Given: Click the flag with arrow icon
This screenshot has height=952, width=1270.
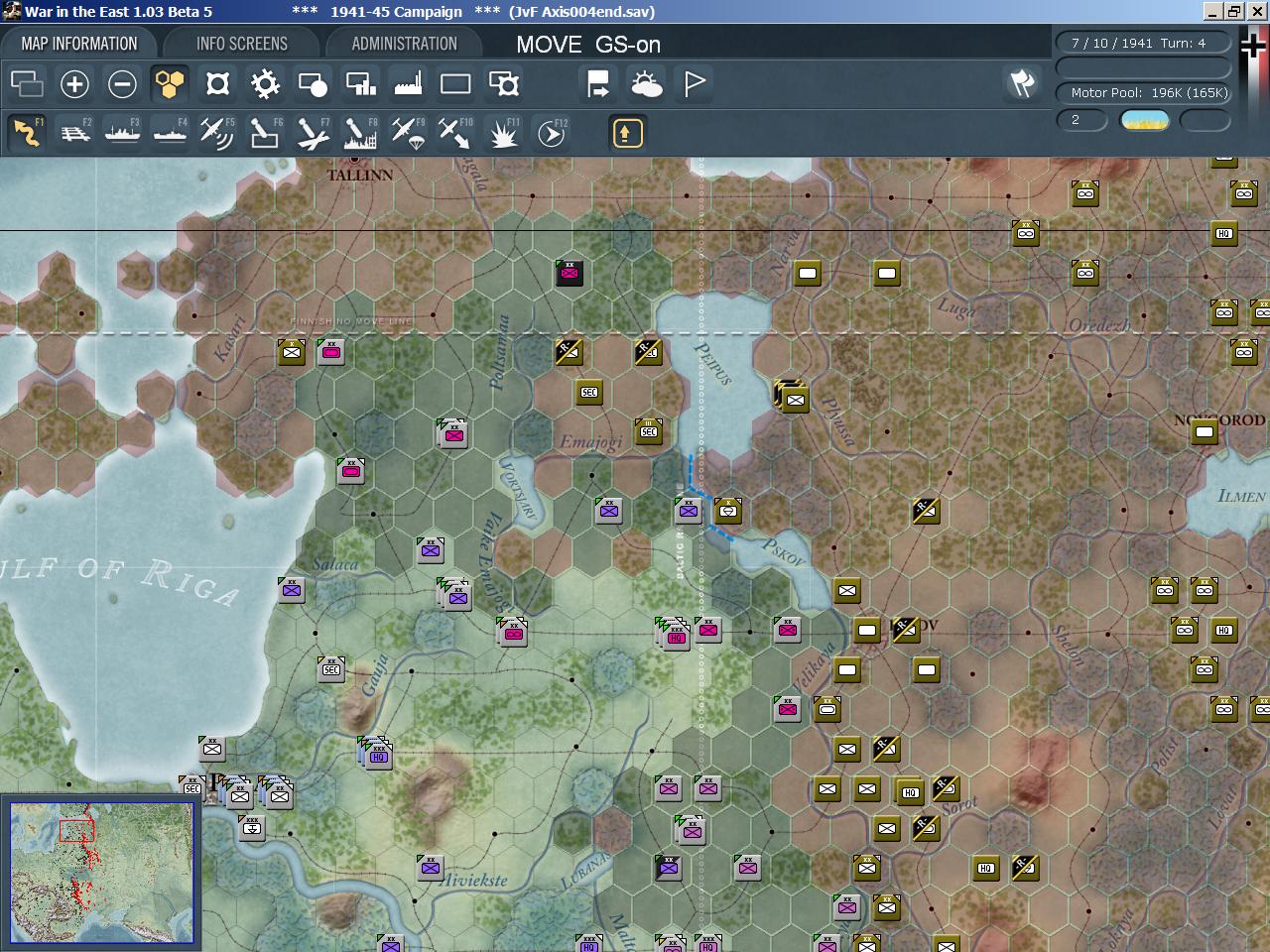Looking at the screenshot, I should [x=598, y=84].
